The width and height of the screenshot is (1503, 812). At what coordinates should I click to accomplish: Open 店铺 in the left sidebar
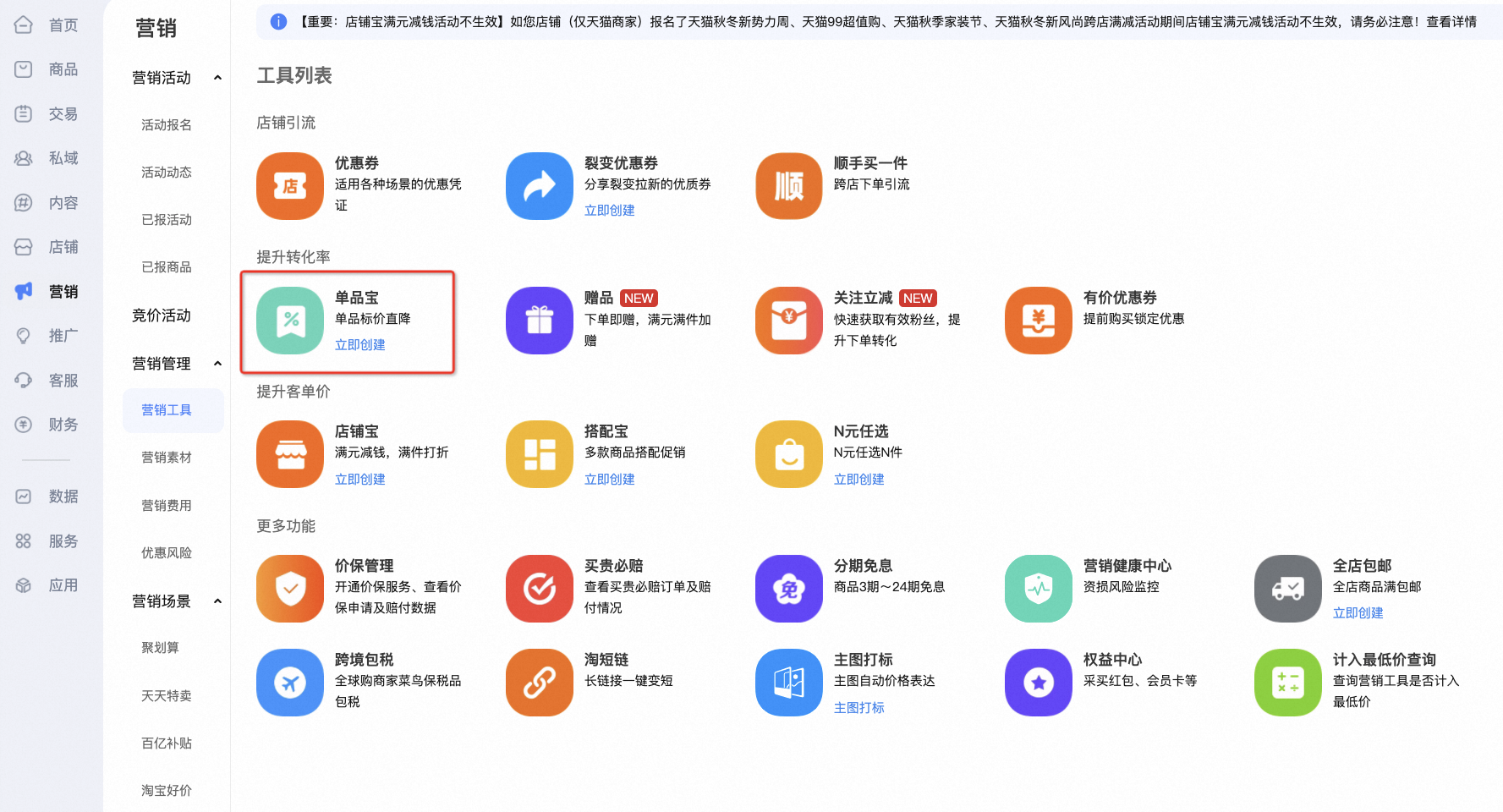click(x=47, y=247)
